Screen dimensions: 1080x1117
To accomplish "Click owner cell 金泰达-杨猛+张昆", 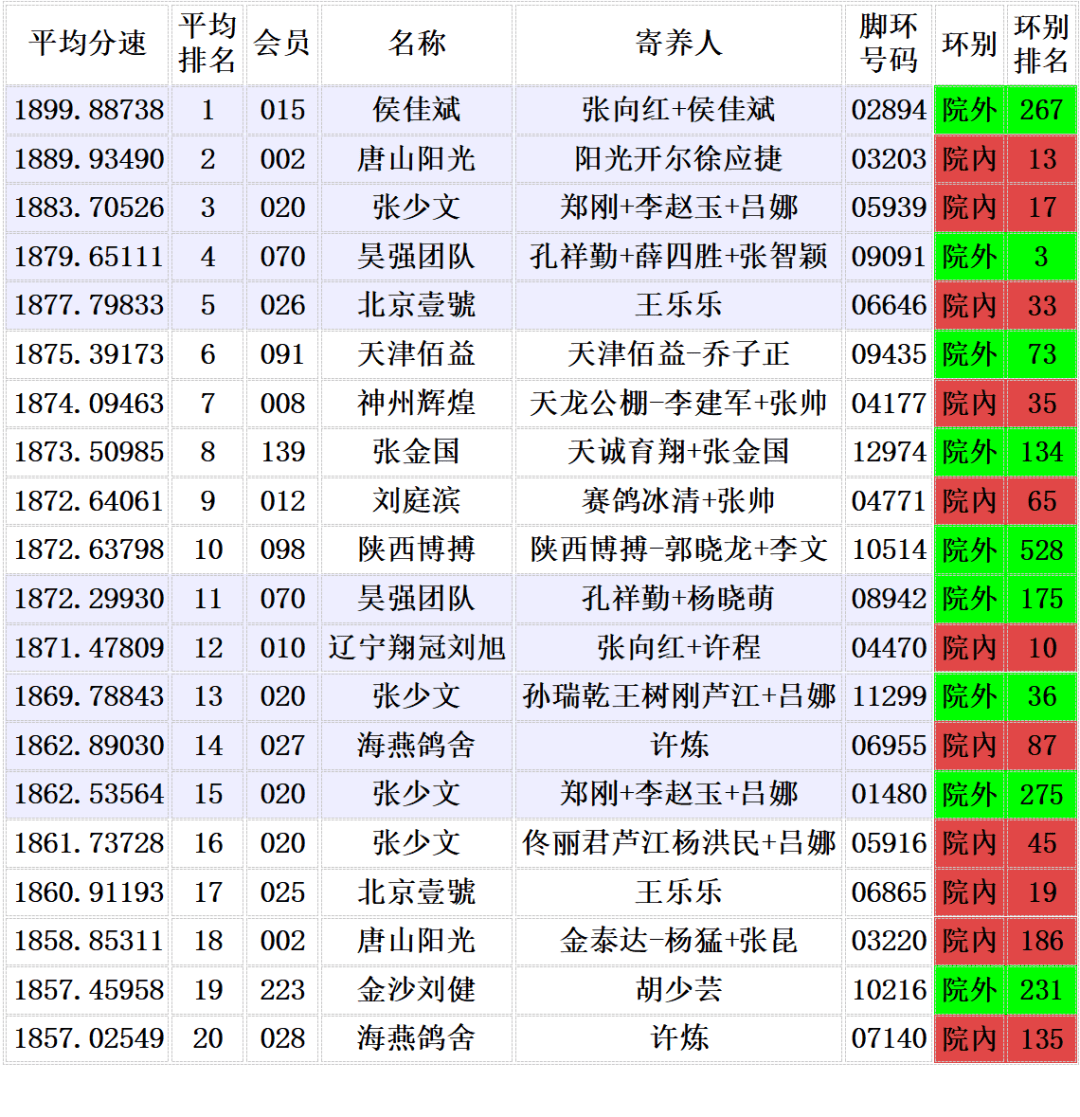I will (678, 941).
